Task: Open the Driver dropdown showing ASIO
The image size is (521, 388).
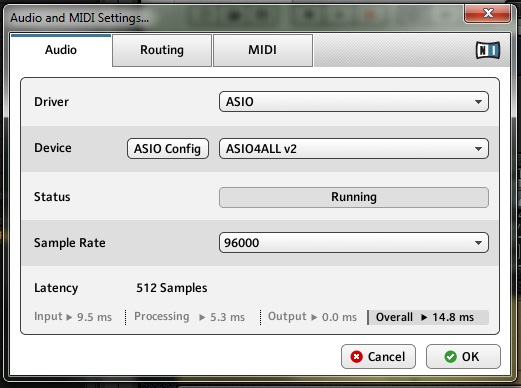Action: point(354,102)
